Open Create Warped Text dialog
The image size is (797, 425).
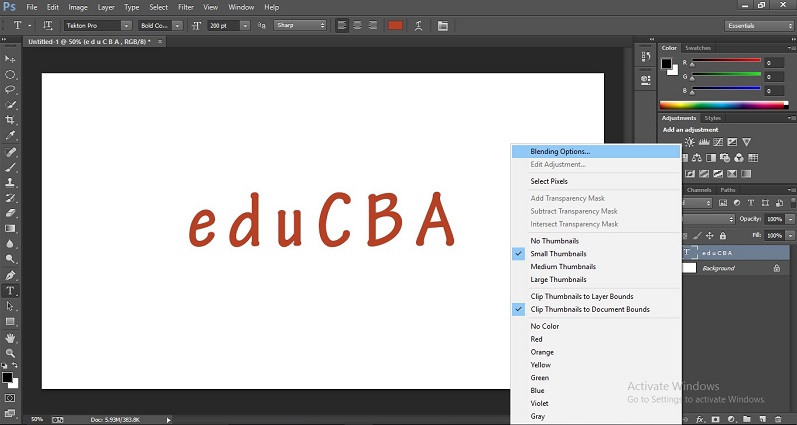(x=418, y=25)
